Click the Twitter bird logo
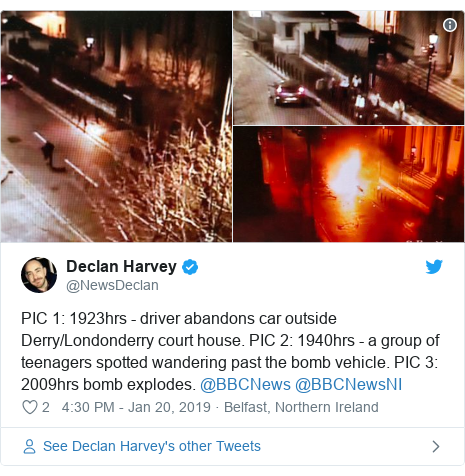Viewport: 465px width, 476px height. coord(434,267)
